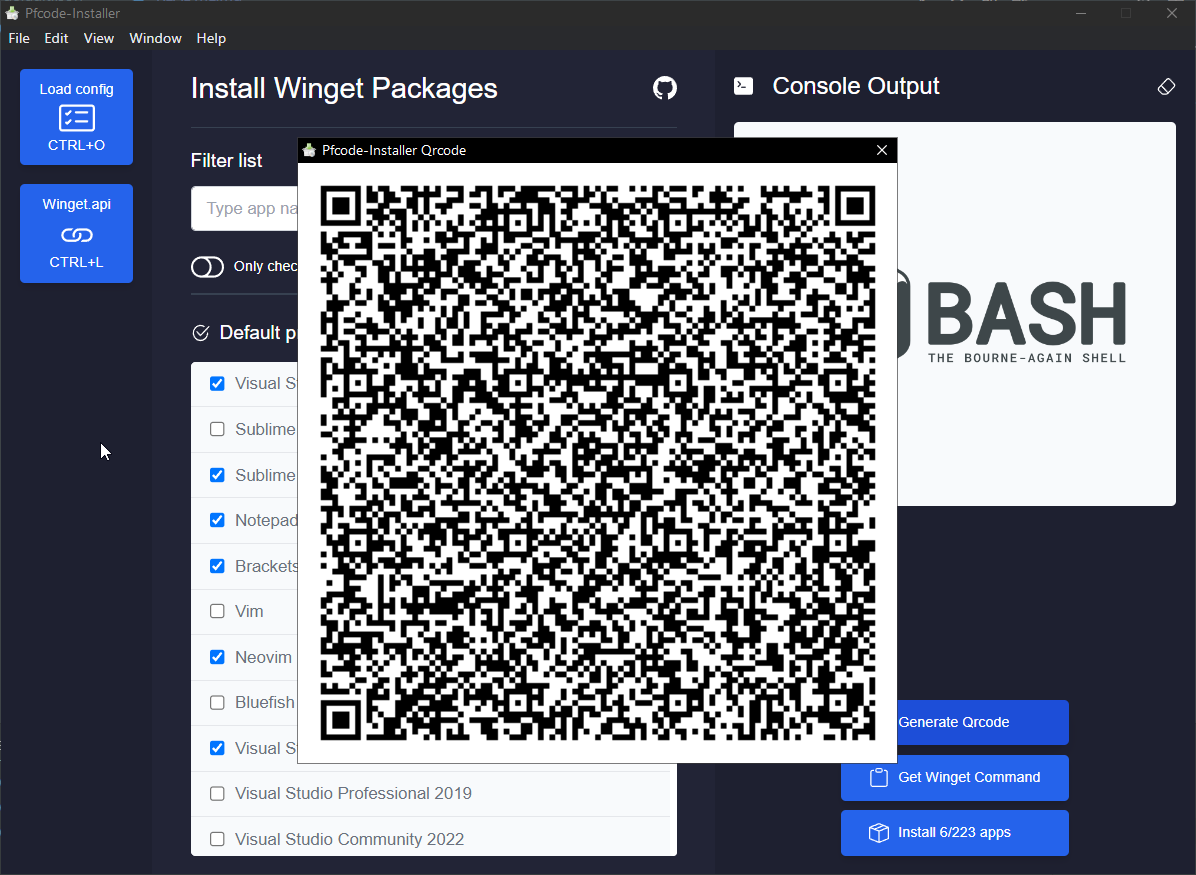This screenshot has height=875, width=1196.
Task: Click the checklist icon in Load config
Action: (x=76, y=117)
